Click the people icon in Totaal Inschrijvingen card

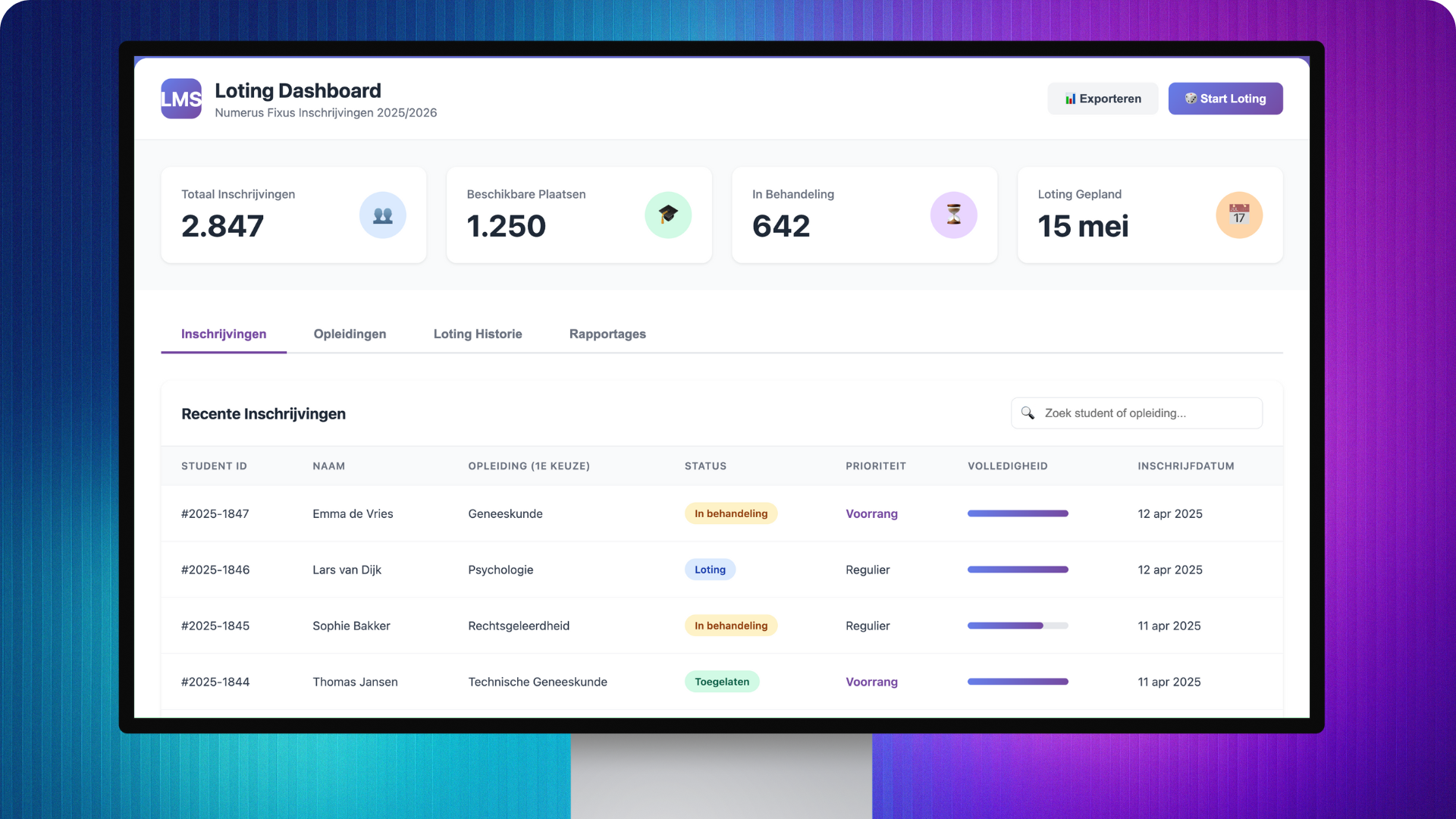(x=382, y=215)
